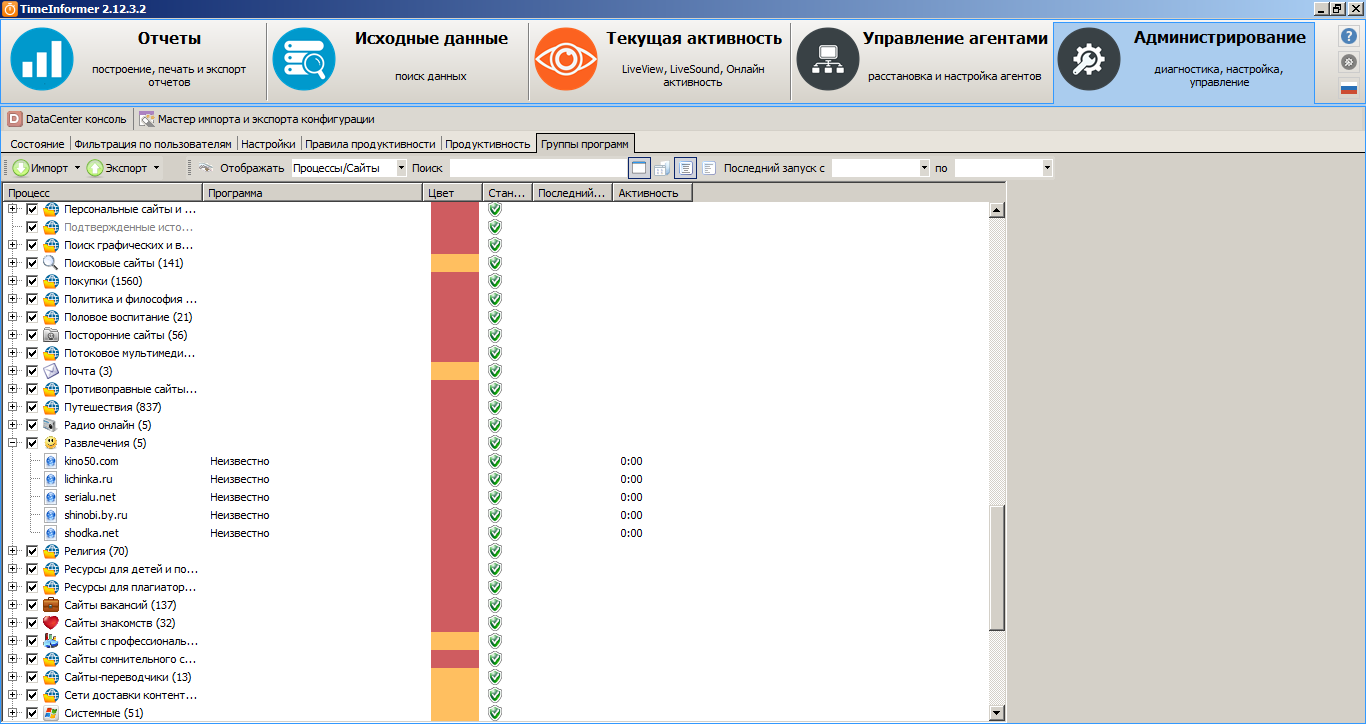This screenshot has width=1366, height=724.
Task: Uncheck the Сайты вакансий checkbox
Action: tap(32, 605)
